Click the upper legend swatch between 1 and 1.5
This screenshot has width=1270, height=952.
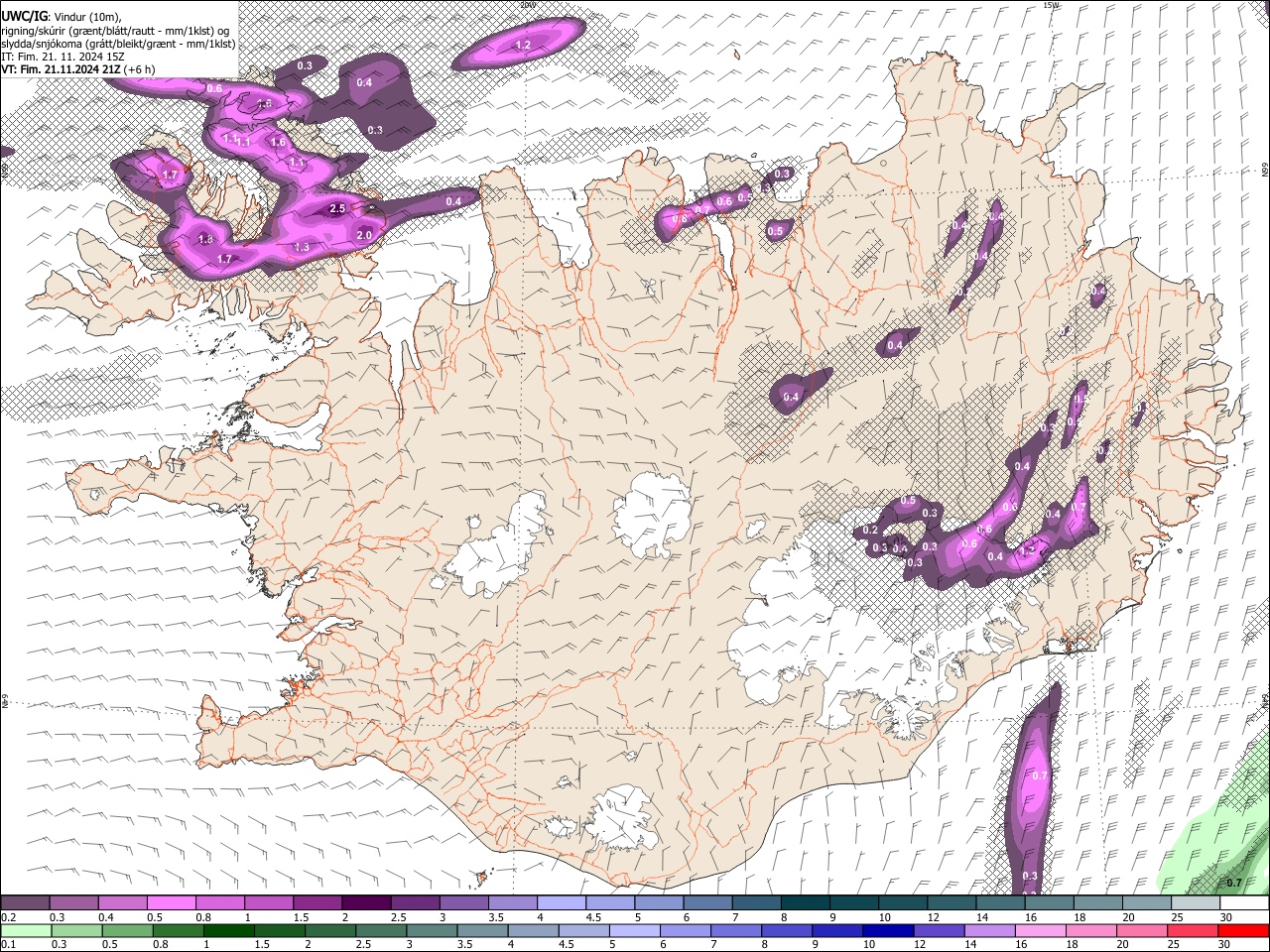click(x=269, y=902)
